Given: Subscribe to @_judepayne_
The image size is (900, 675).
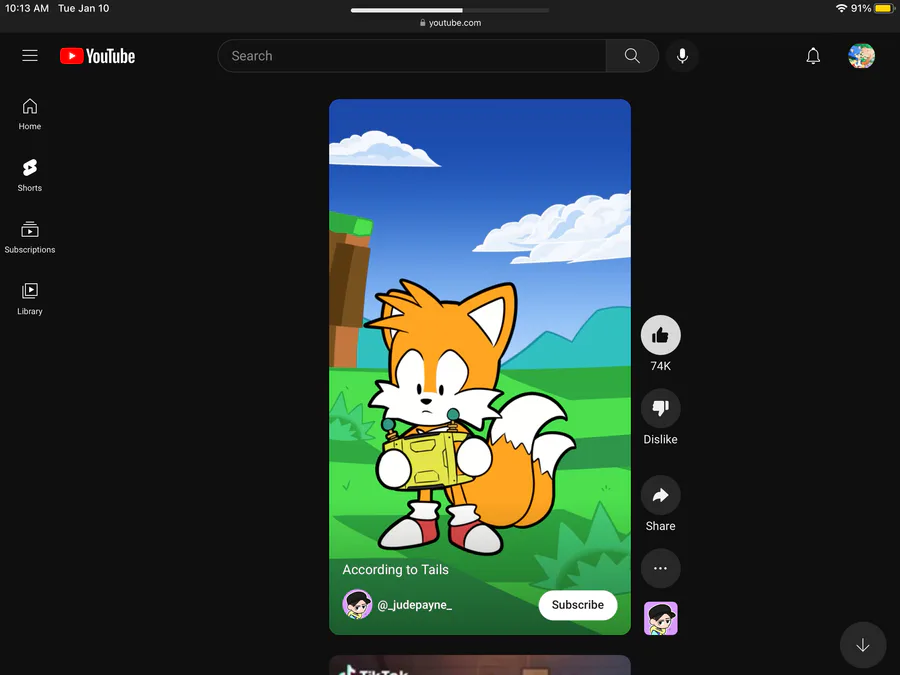Looking at the screenshot, I should 577,605.
